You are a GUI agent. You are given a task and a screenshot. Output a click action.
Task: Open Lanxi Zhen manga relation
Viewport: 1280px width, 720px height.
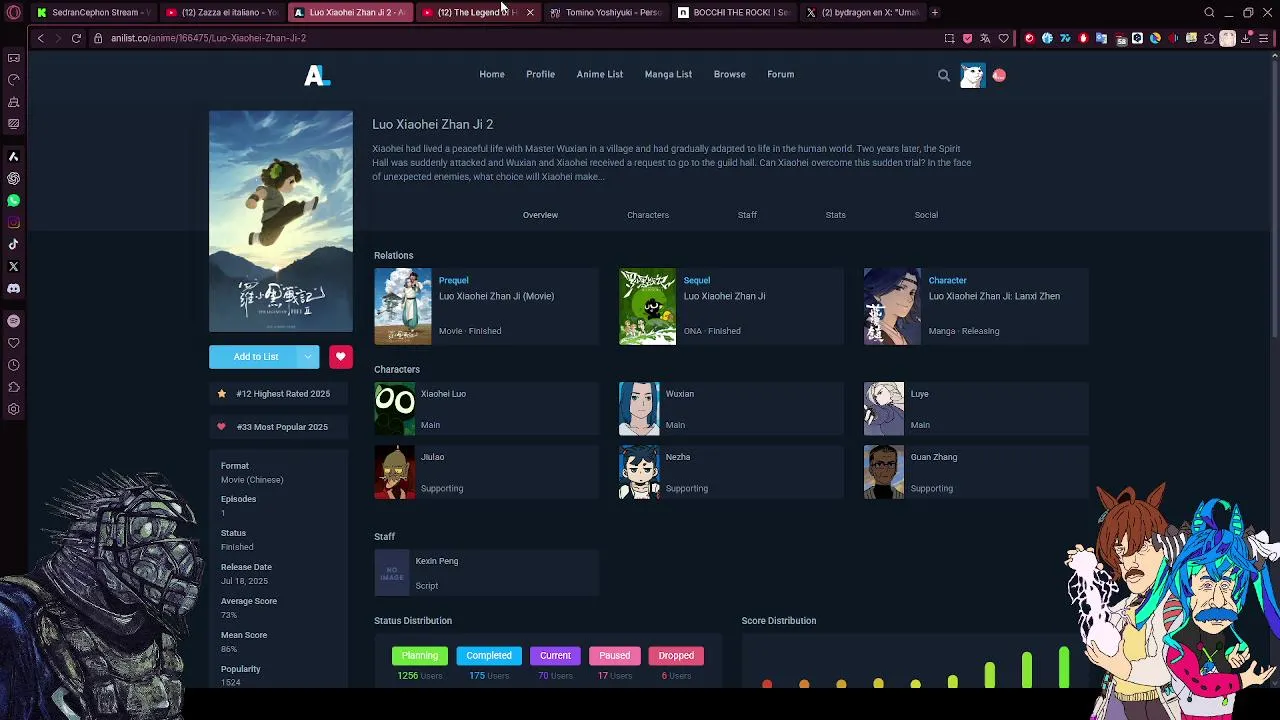(976, 306)
